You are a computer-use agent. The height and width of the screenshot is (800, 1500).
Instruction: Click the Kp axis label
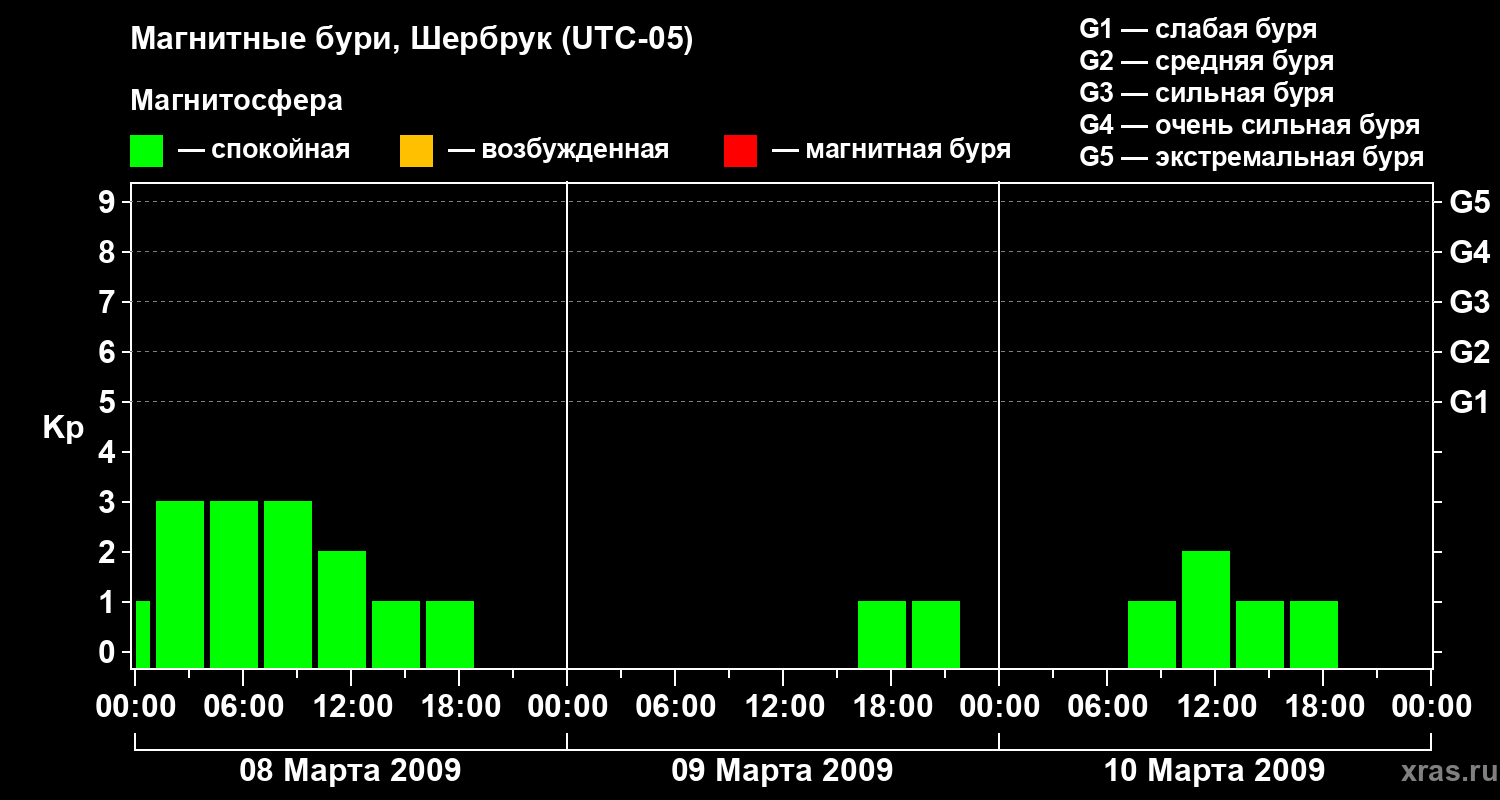point(63,428)
